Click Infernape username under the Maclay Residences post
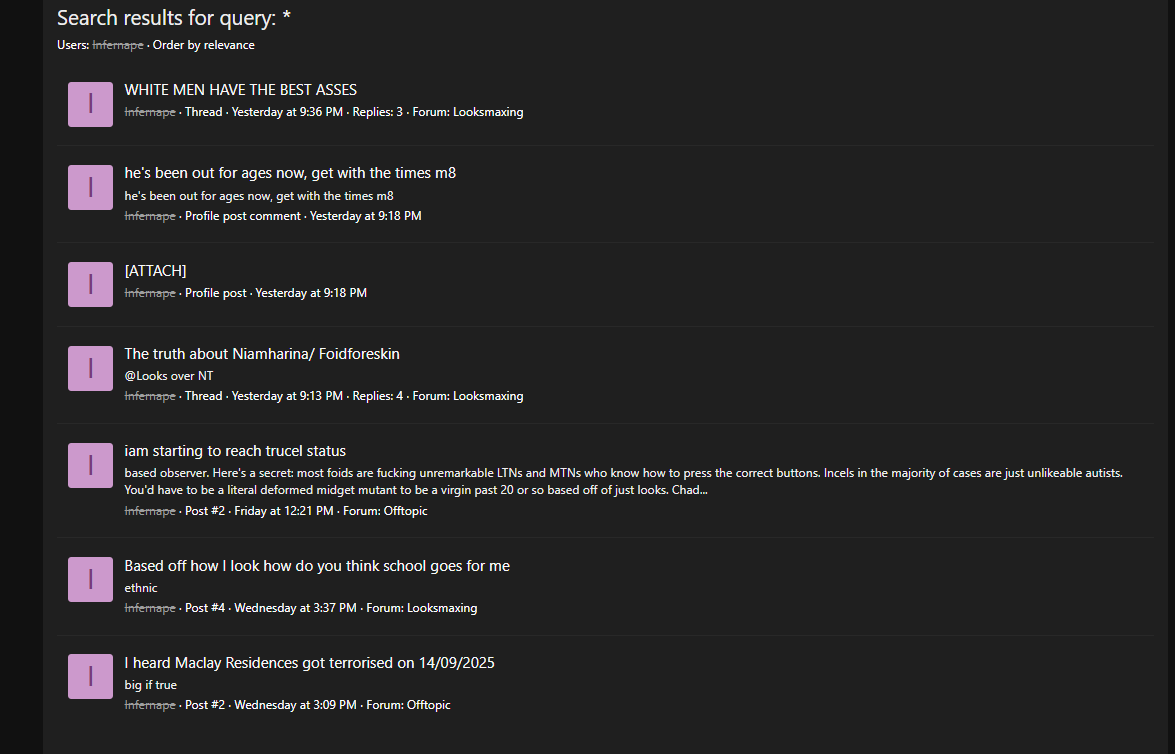The width and height of the screenshot is (1175, 754). coord(149,705)
